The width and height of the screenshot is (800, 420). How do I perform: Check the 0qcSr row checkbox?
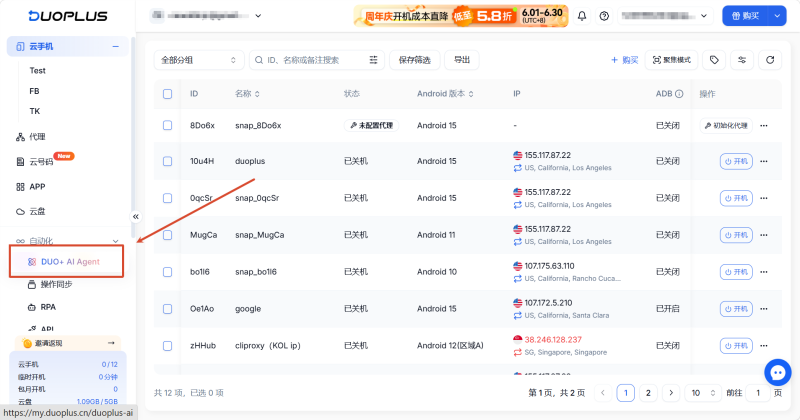[167, 198]
